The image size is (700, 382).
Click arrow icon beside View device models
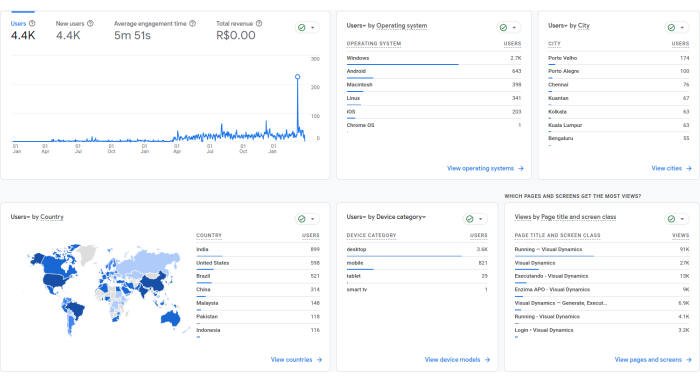[x=487, y=360]
